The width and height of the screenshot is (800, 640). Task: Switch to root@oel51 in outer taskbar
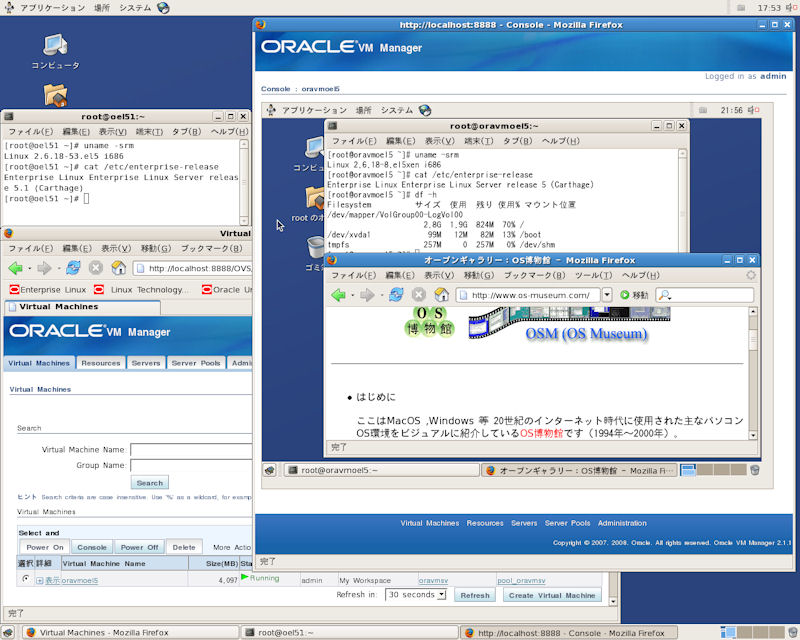click(349, 632)
